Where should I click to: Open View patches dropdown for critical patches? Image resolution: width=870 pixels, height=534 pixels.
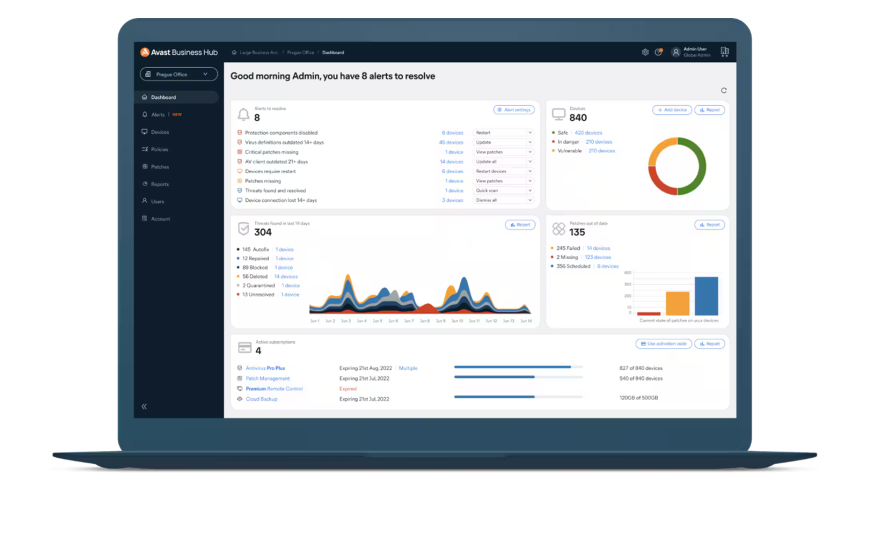pos(503,152)
